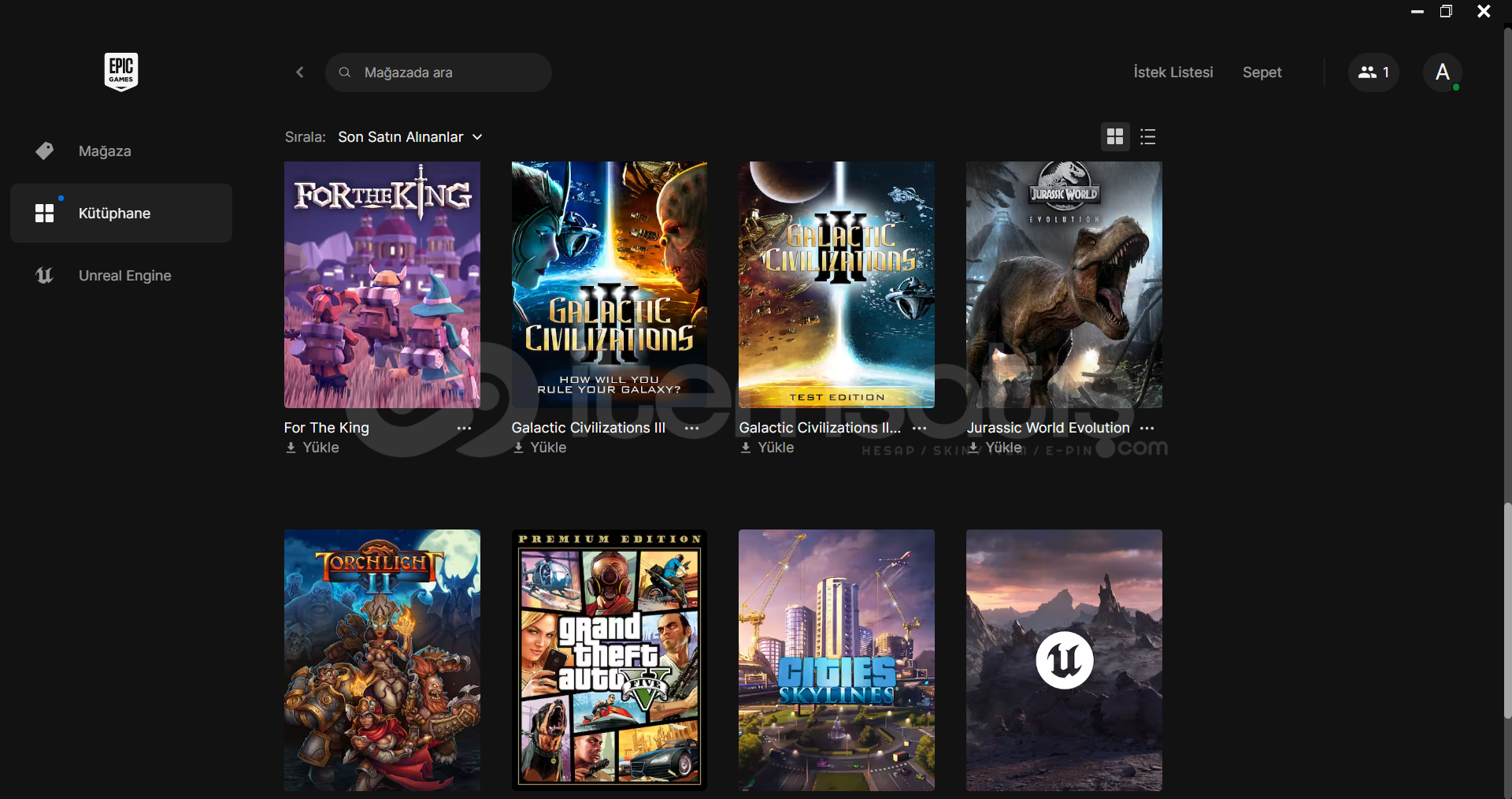
Task: Open Sepet cart
Action: click(x=1262, y=72)
